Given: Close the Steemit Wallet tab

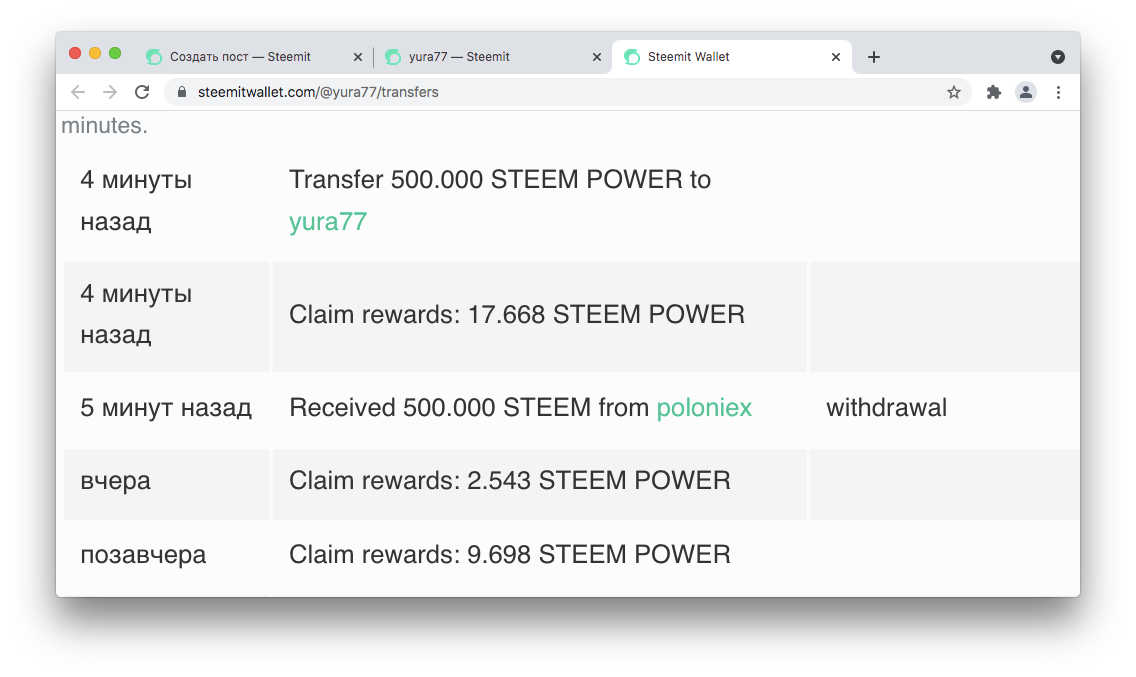Looking at the screenshot, I should [836, 57].
